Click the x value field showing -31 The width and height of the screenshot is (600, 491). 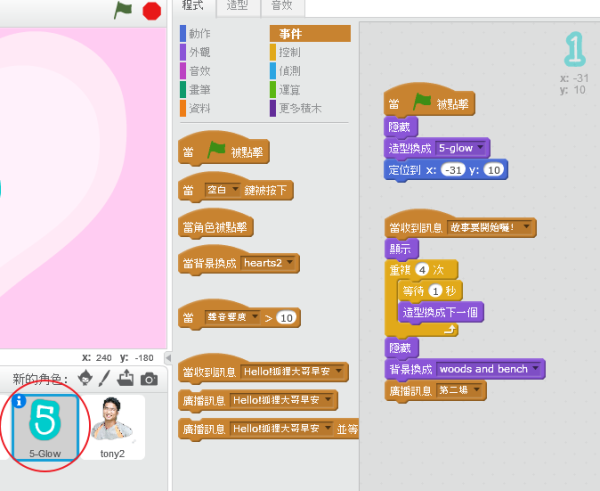pos(454,171)
